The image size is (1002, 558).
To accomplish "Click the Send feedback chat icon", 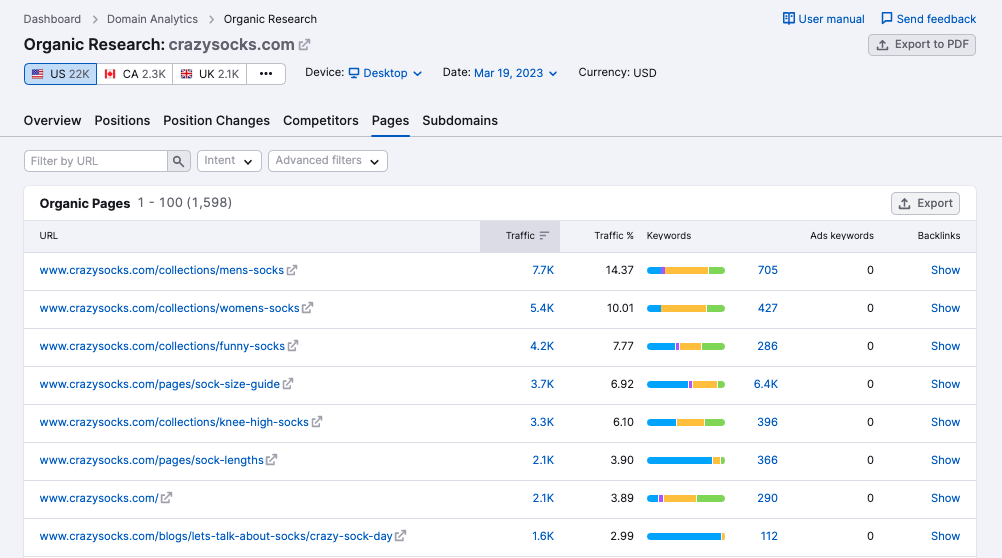I will 887,19.
